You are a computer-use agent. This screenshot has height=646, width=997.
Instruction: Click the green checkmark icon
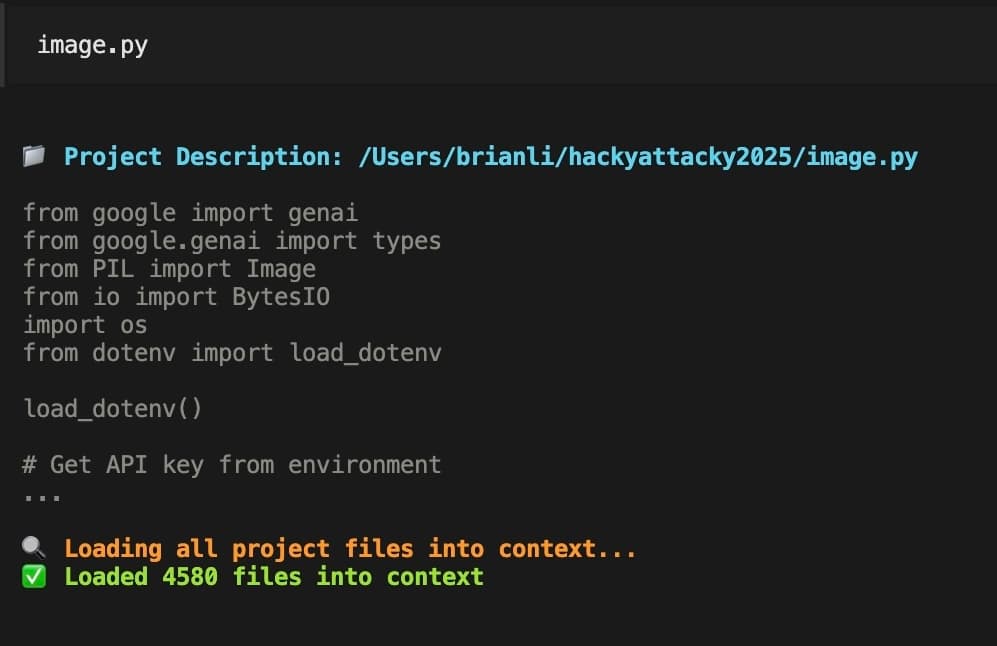tap(34, 576)
